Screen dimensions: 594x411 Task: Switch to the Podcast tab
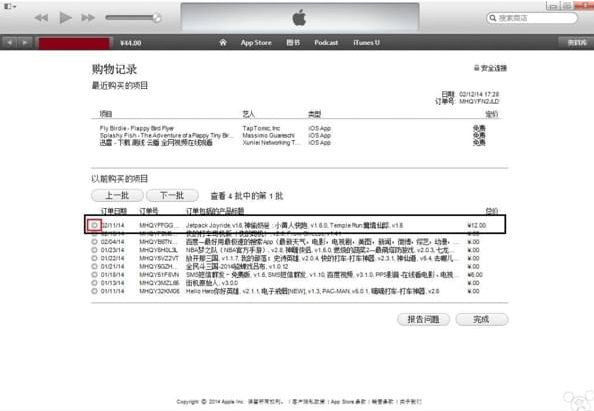point(326,43)
